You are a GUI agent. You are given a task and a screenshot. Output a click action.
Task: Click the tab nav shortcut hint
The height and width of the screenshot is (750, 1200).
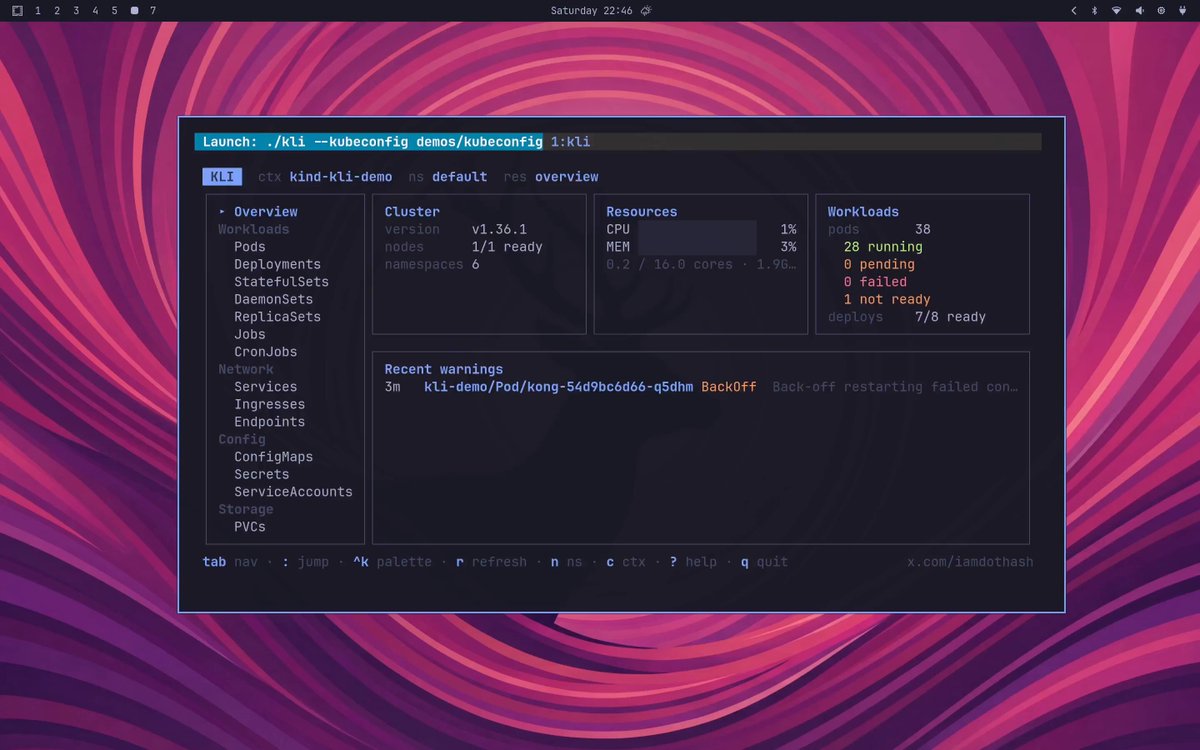pyautogui.click(x=230, y=562)
